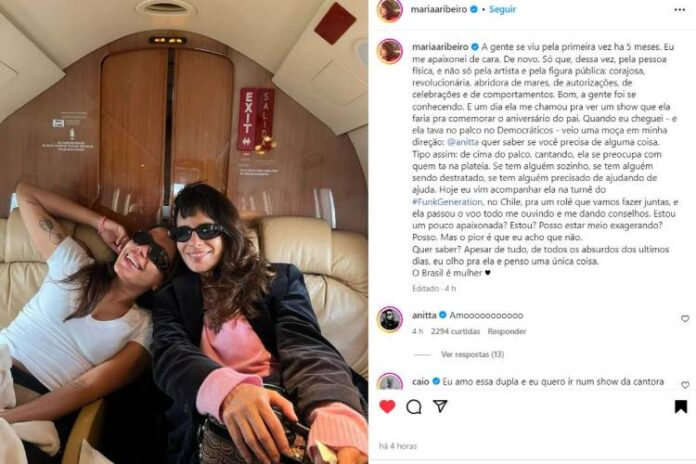The width and height of the screenshot is (696, 464).
Task: Open the comment bubble icon
Action: [414, 406]
